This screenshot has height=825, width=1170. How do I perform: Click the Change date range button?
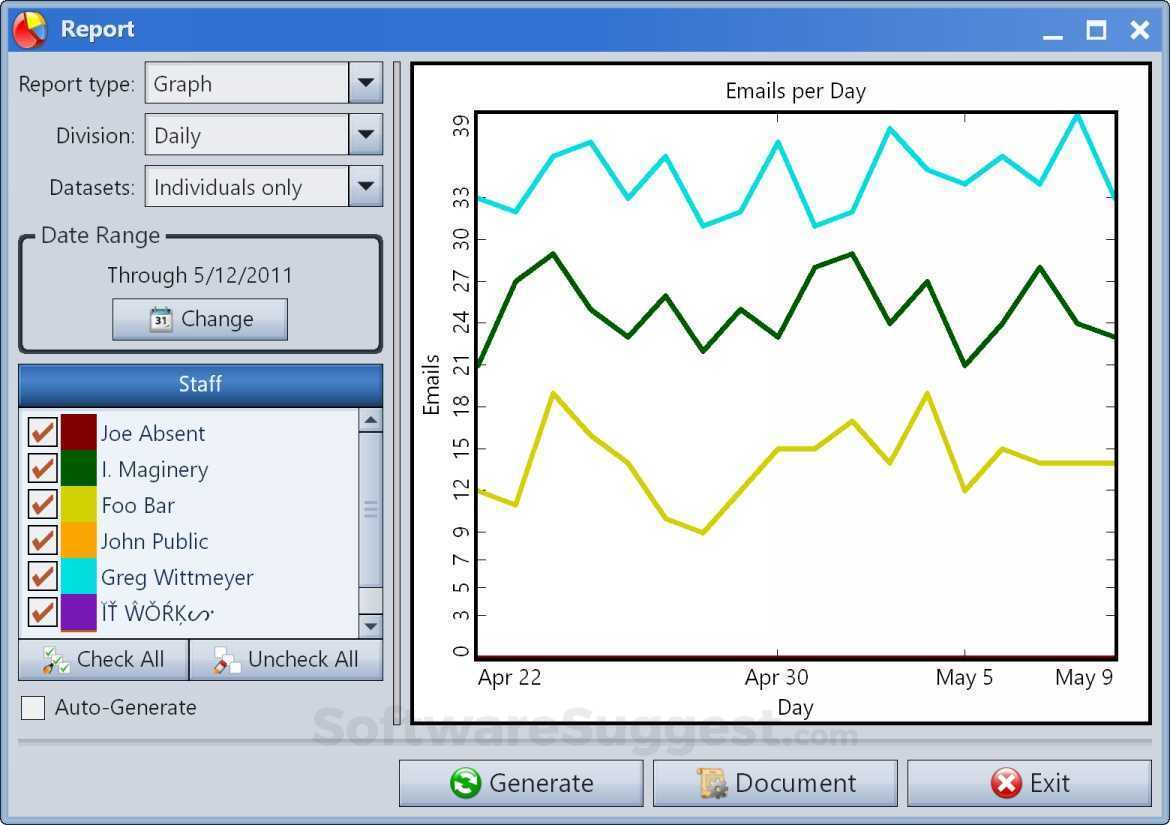[200, 319]
